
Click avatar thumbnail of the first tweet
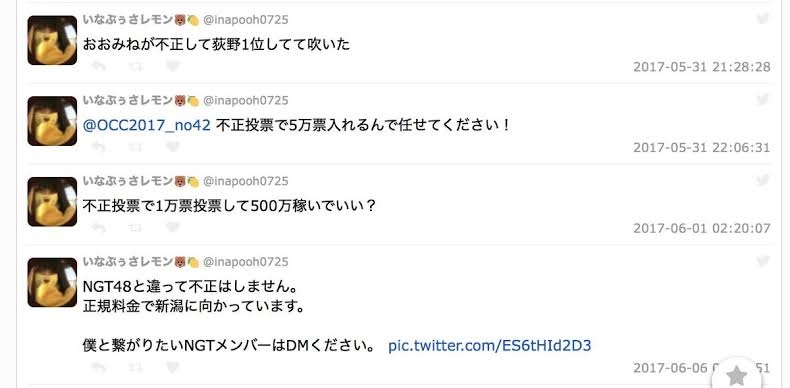point(52,40)
